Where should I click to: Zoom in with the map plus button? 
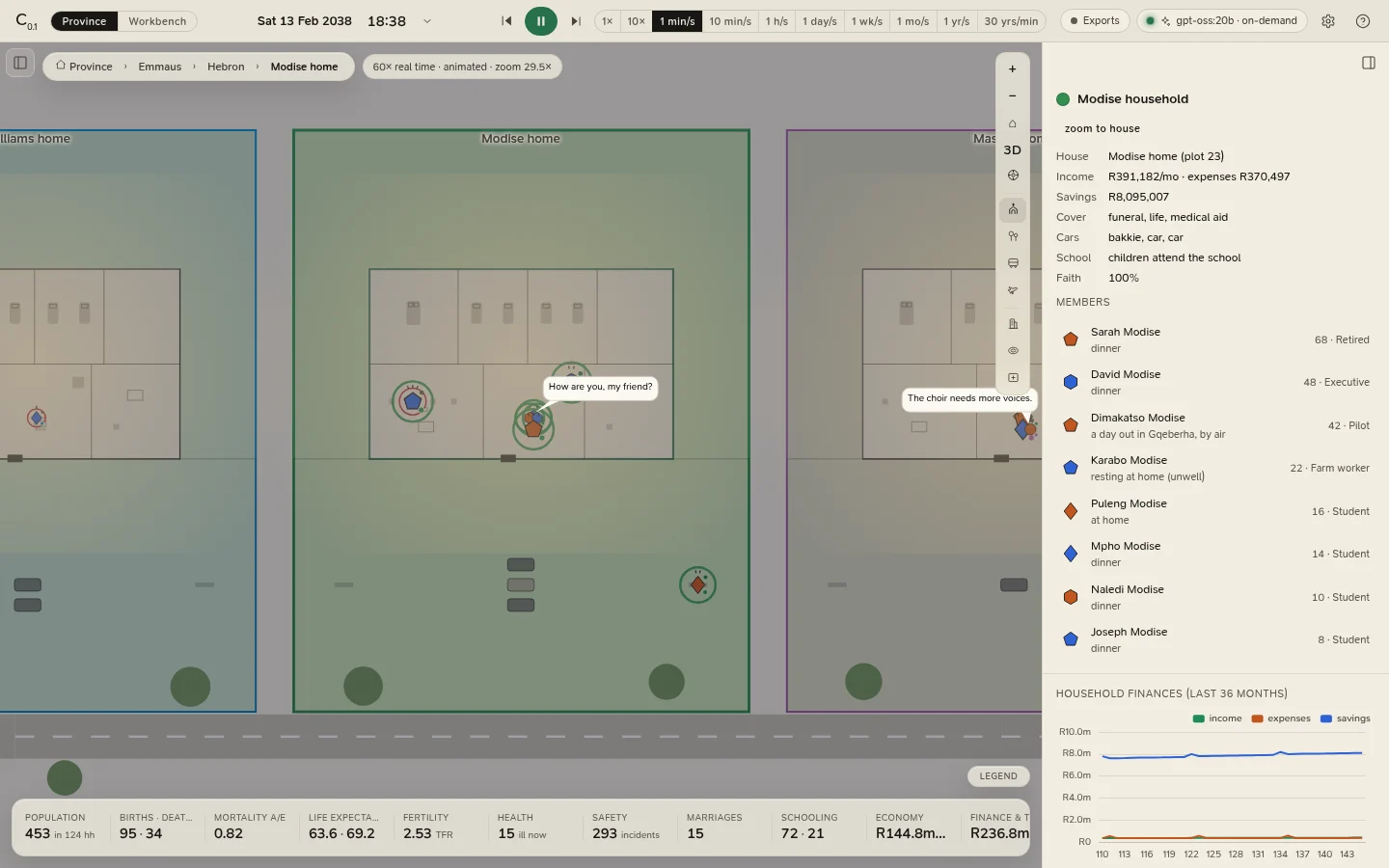1012,69
